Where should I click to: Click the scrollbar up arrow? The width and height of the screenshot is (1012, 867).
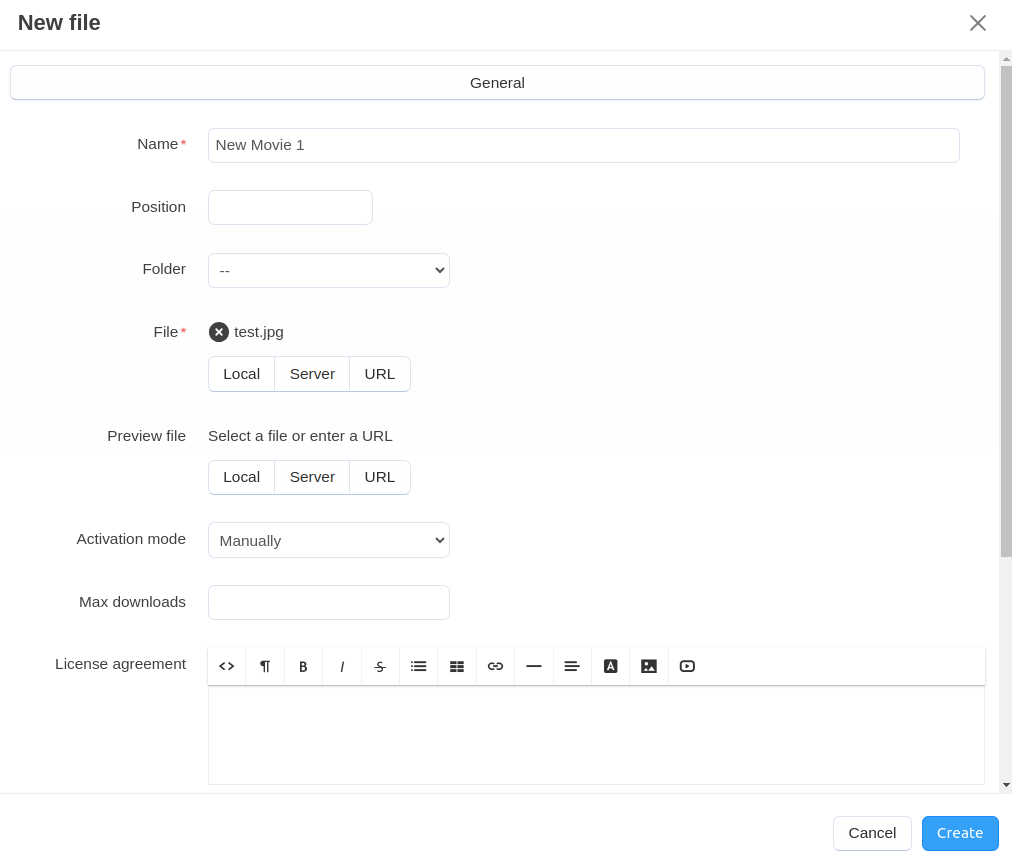click(x=1006, y=59)
